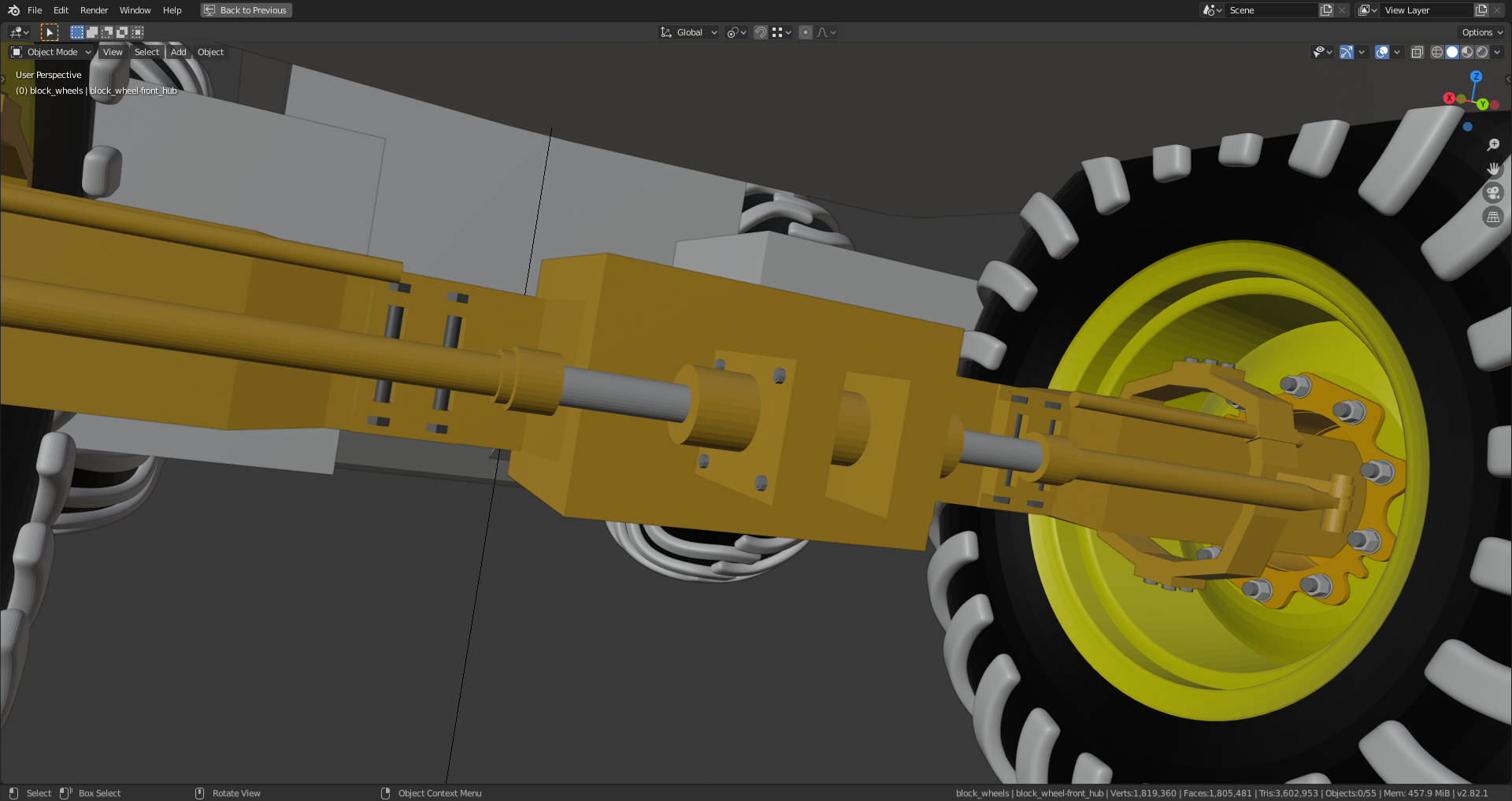Expand the sidebar with the arrow
1512x801 pixels.
1508,79
